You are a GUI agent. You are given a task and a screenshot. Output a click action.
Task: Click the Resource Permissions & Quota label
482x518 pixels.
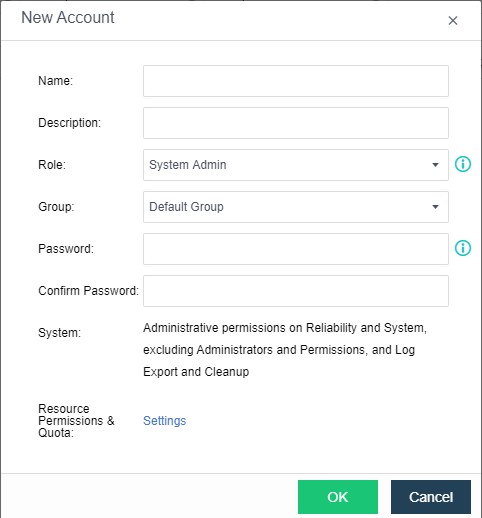[x=76, y=421]
